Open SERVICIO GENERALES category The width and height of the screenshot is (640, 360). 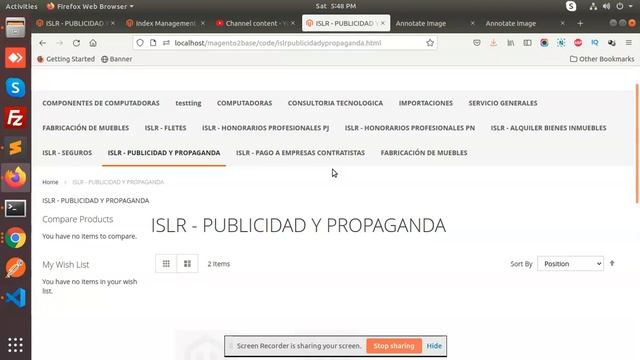pyautogui.click(x=503, y=103)
